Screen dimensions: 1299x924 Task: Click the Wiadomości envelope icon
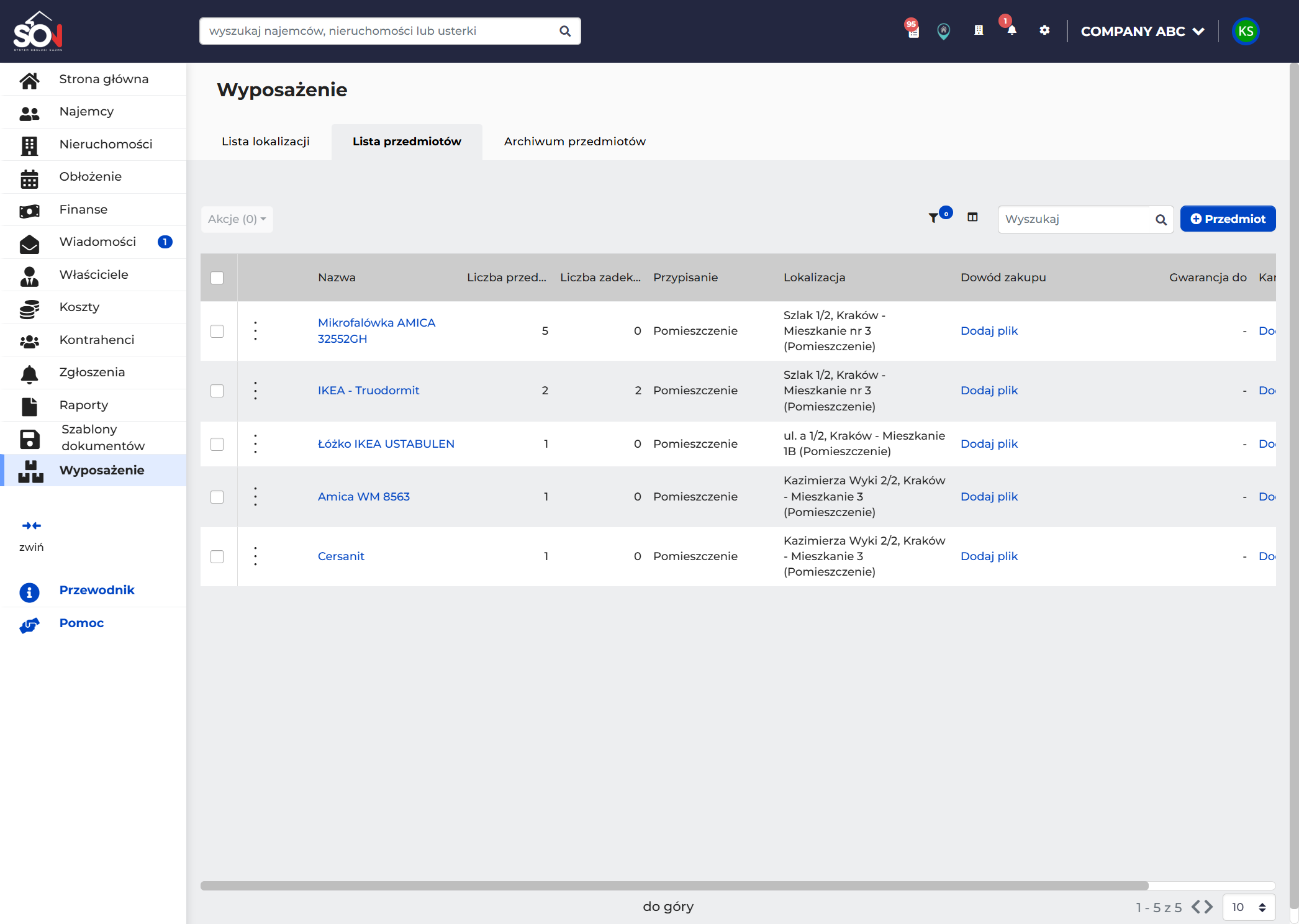[29, 244]
